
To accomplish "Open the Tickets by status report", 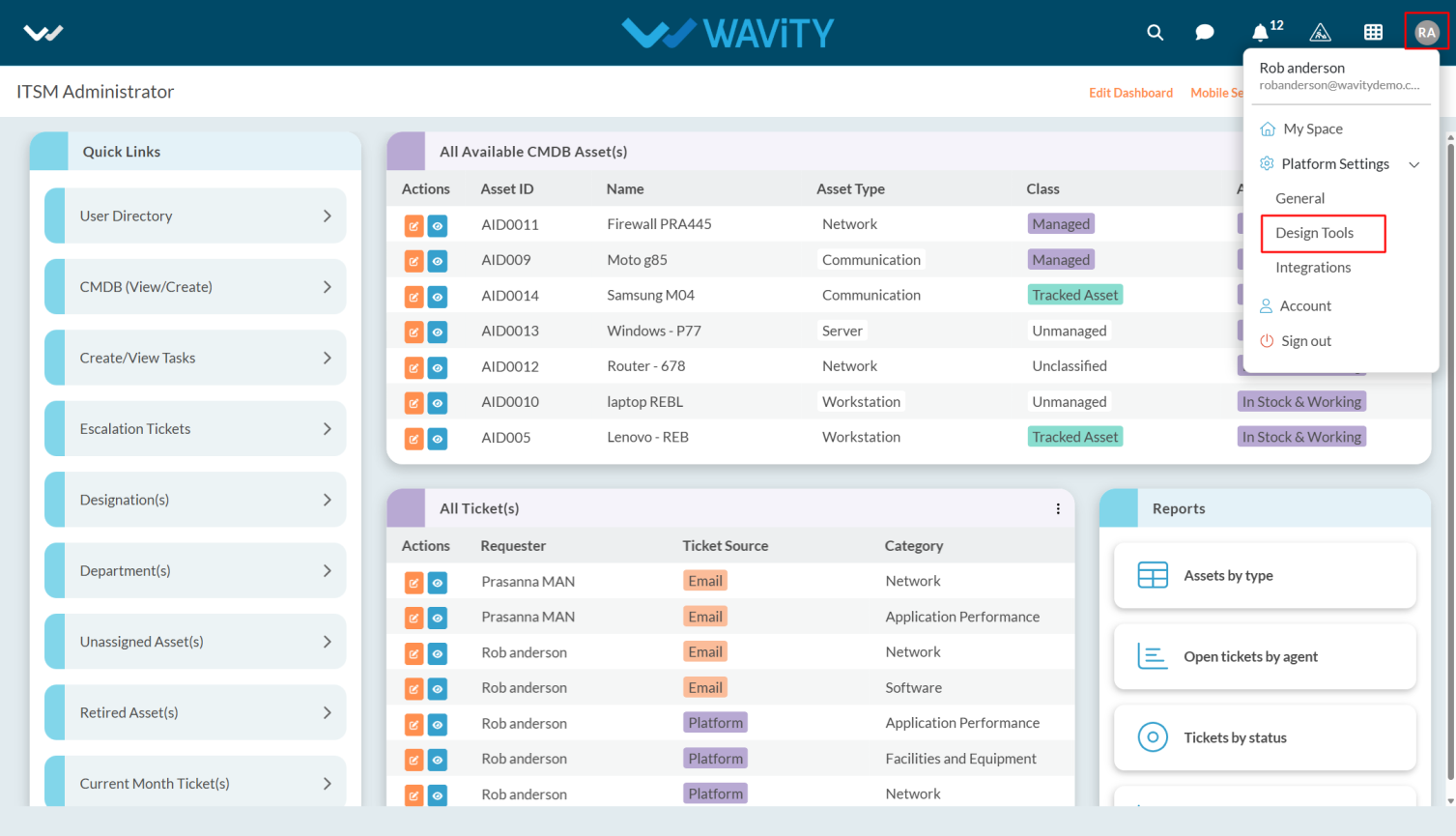I will pos(1265,737).
